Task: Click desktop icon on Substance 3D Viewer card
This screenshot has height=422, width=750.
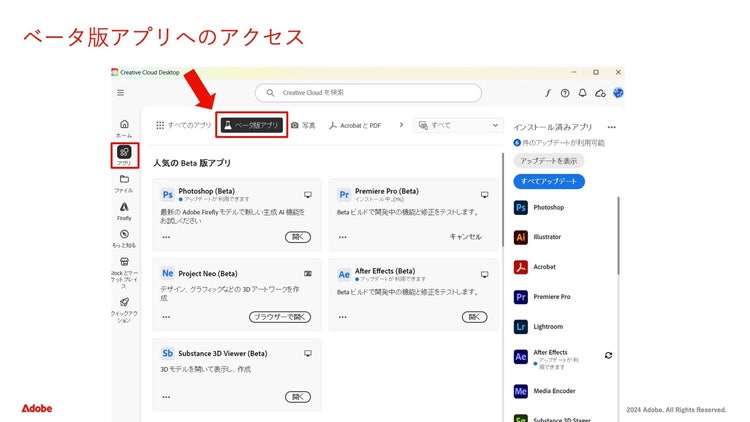Action: point(308,354)
